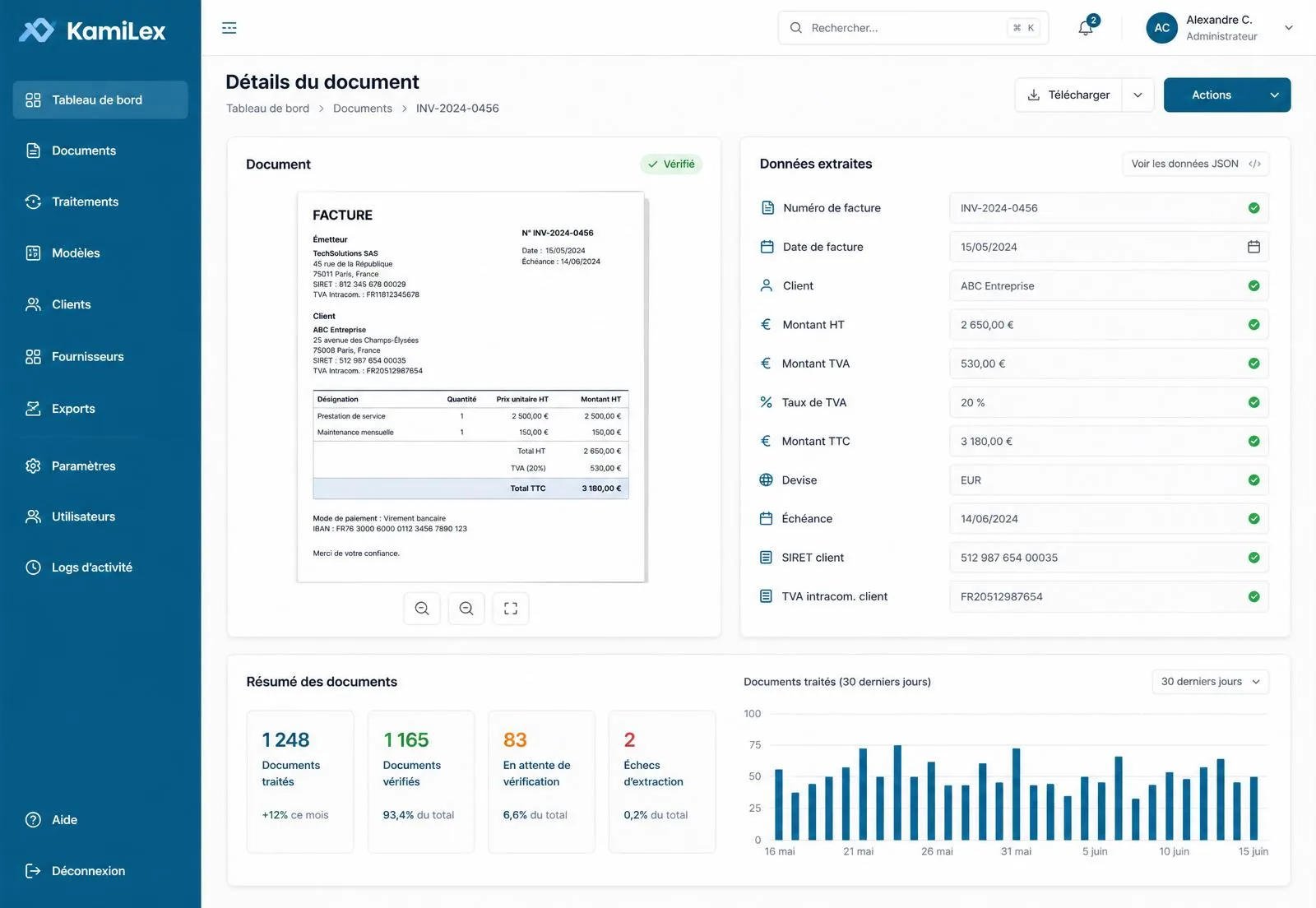
Task: Click in the Rechercher search field
Action: [x=913, y=28]
